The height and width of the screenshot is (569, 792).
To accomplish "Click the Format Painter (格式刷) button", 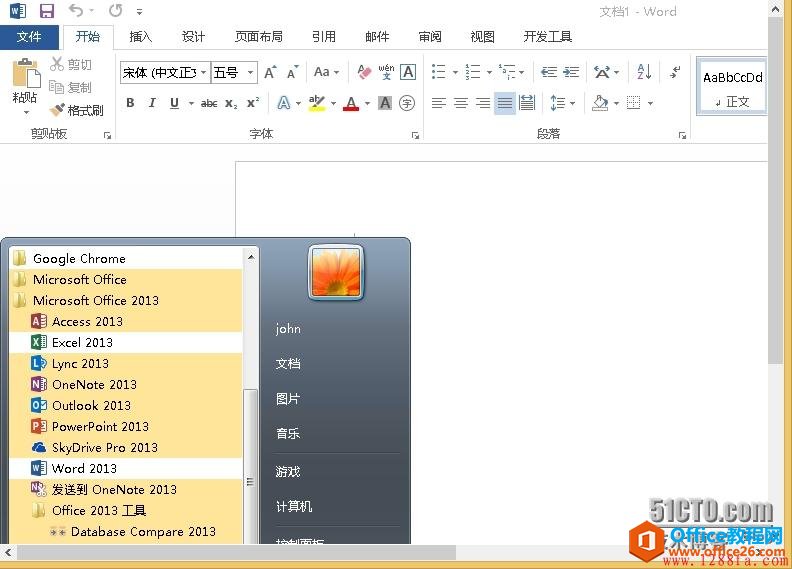I will [77, 110].
